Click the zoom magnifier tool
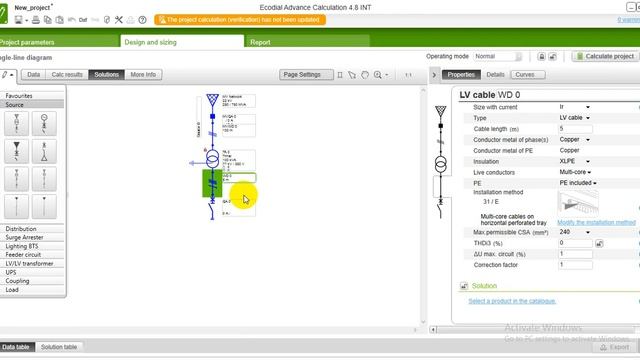640x360 pixels. click(378, 75)
